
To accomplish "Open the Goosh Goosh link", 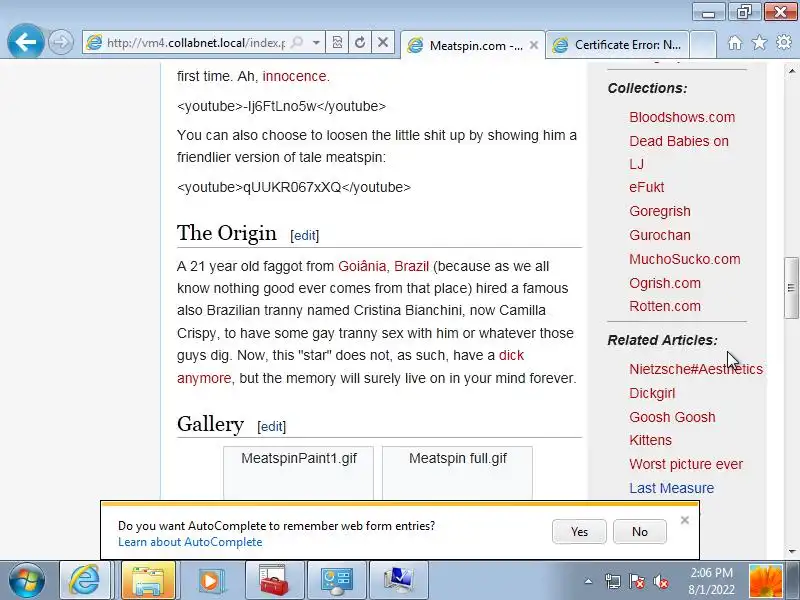I will click(x=672, y=417).
